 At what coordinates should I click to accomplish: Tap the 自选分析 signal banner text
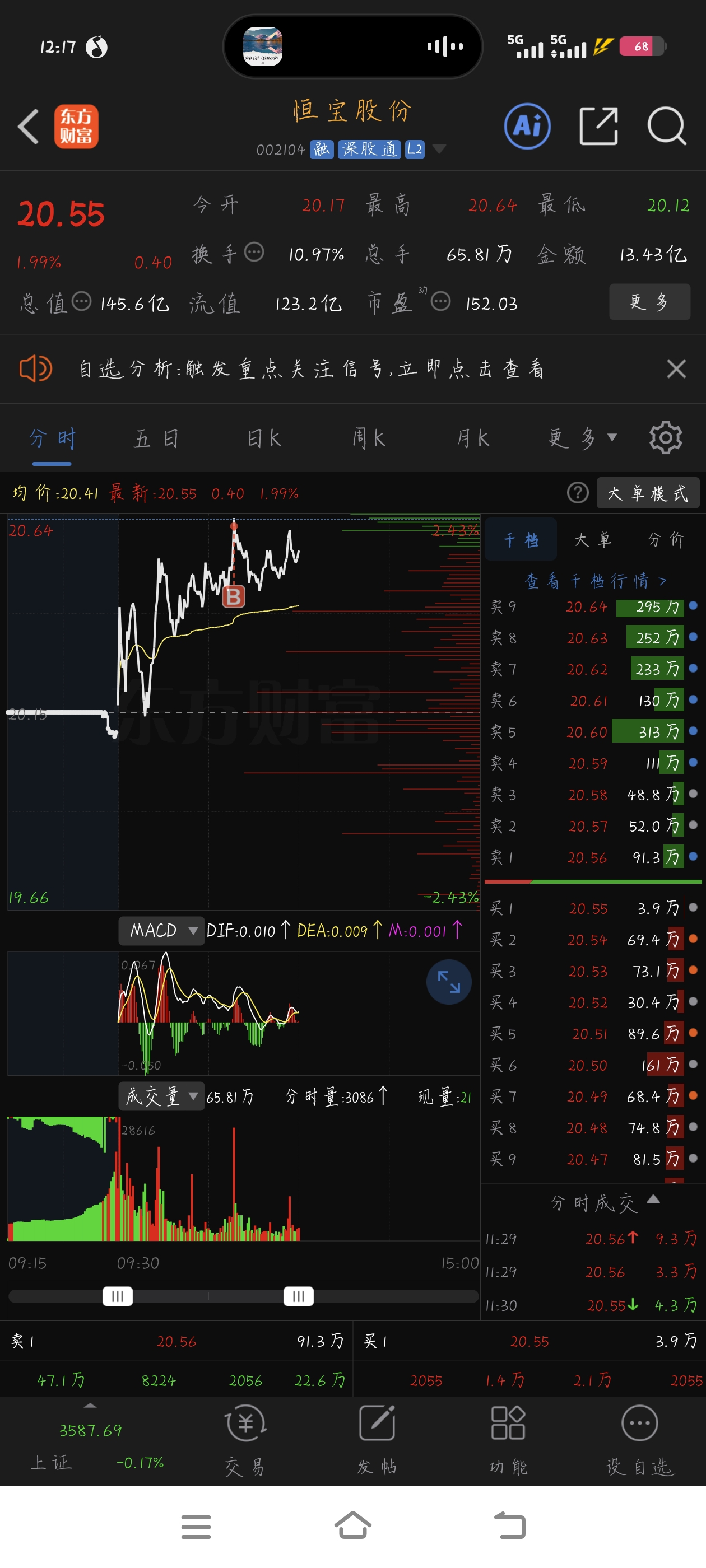(x=312, y=368)
